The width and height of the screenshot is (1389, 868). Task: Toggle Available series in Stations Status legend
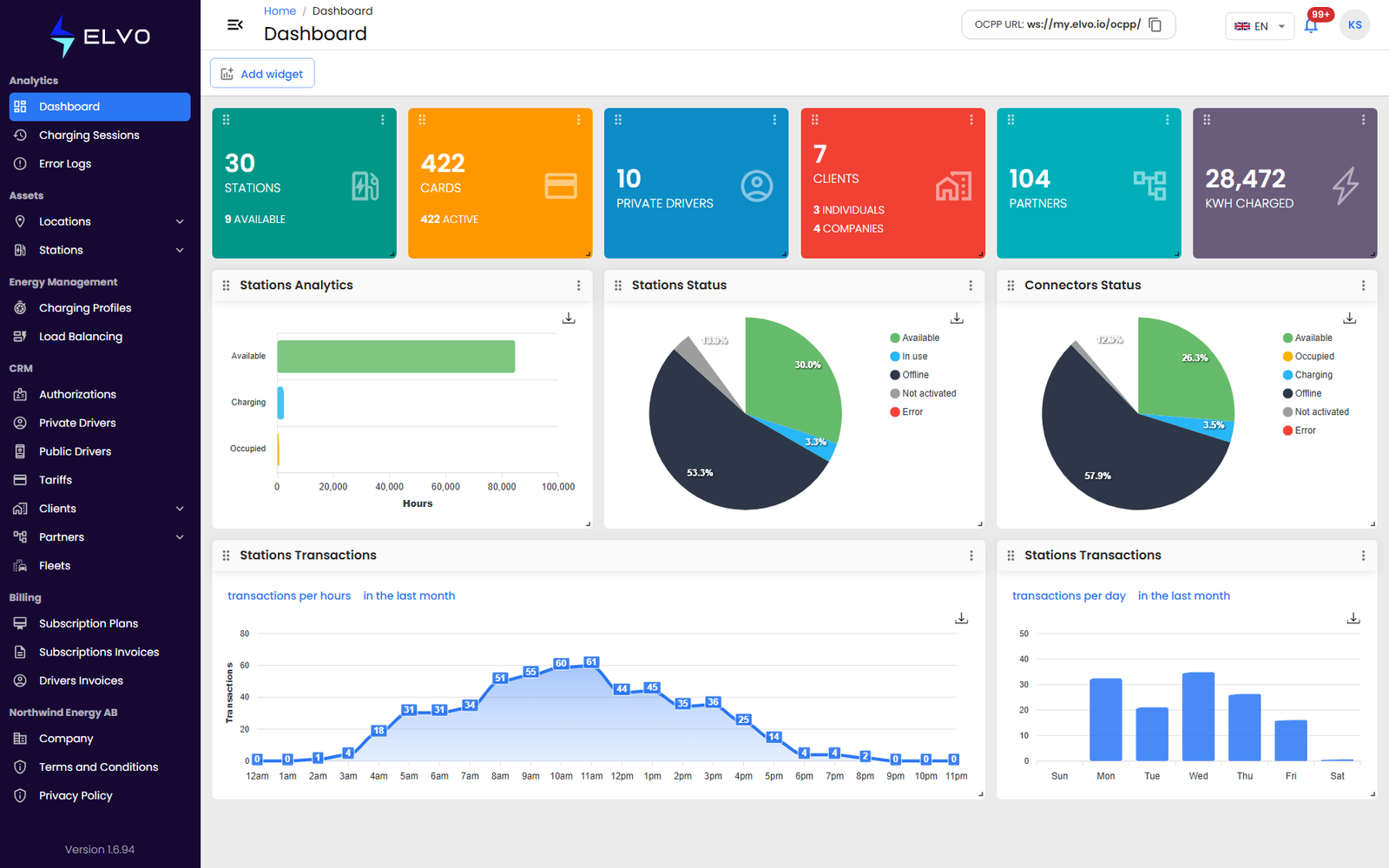tap(915, 338)
